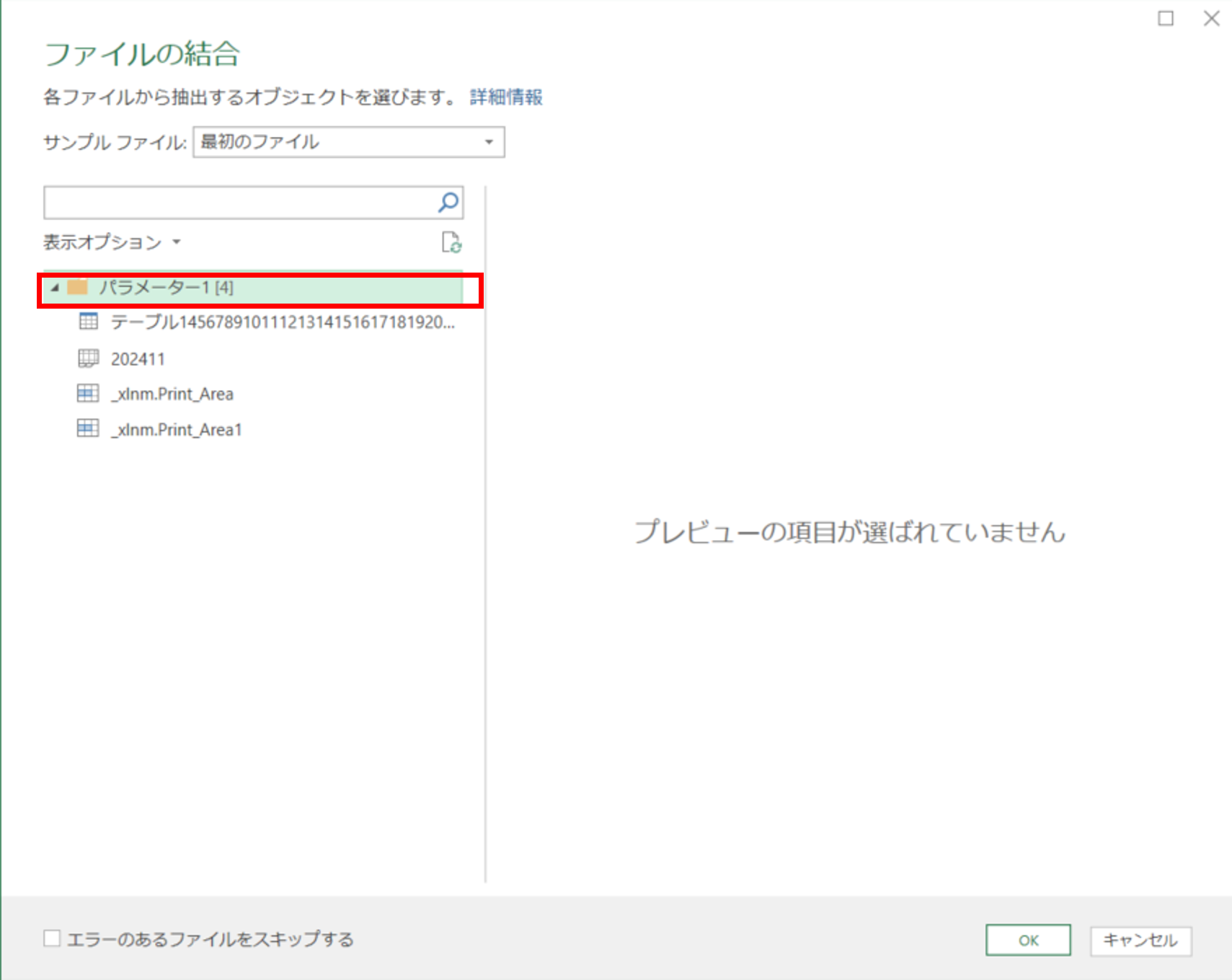Screen dimensions: 1232x980
Task: Select the _xlnm.Print_Area1 entry
Action: click(177, 428)
